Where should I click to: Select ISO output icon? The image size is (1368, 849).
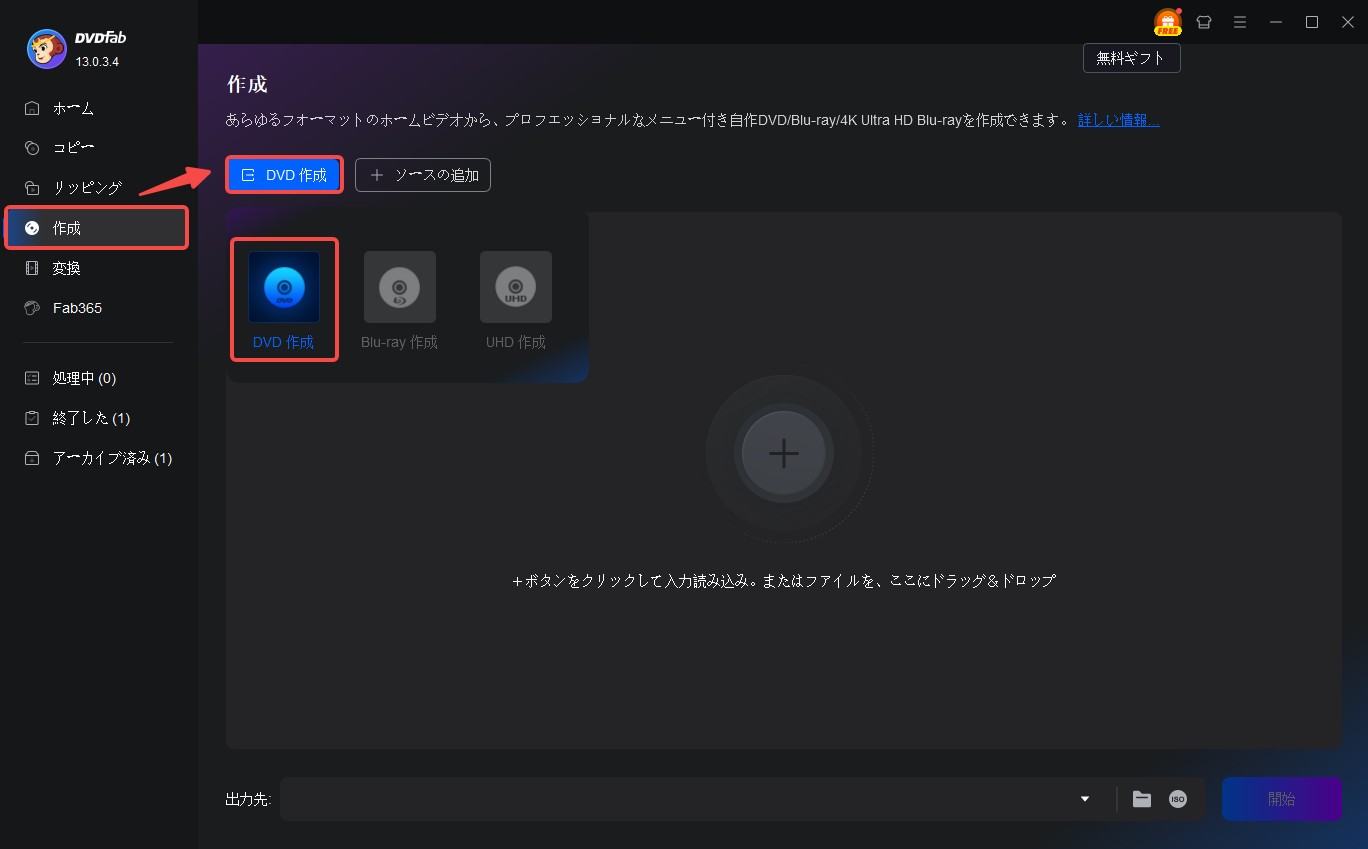point(1178,799)
